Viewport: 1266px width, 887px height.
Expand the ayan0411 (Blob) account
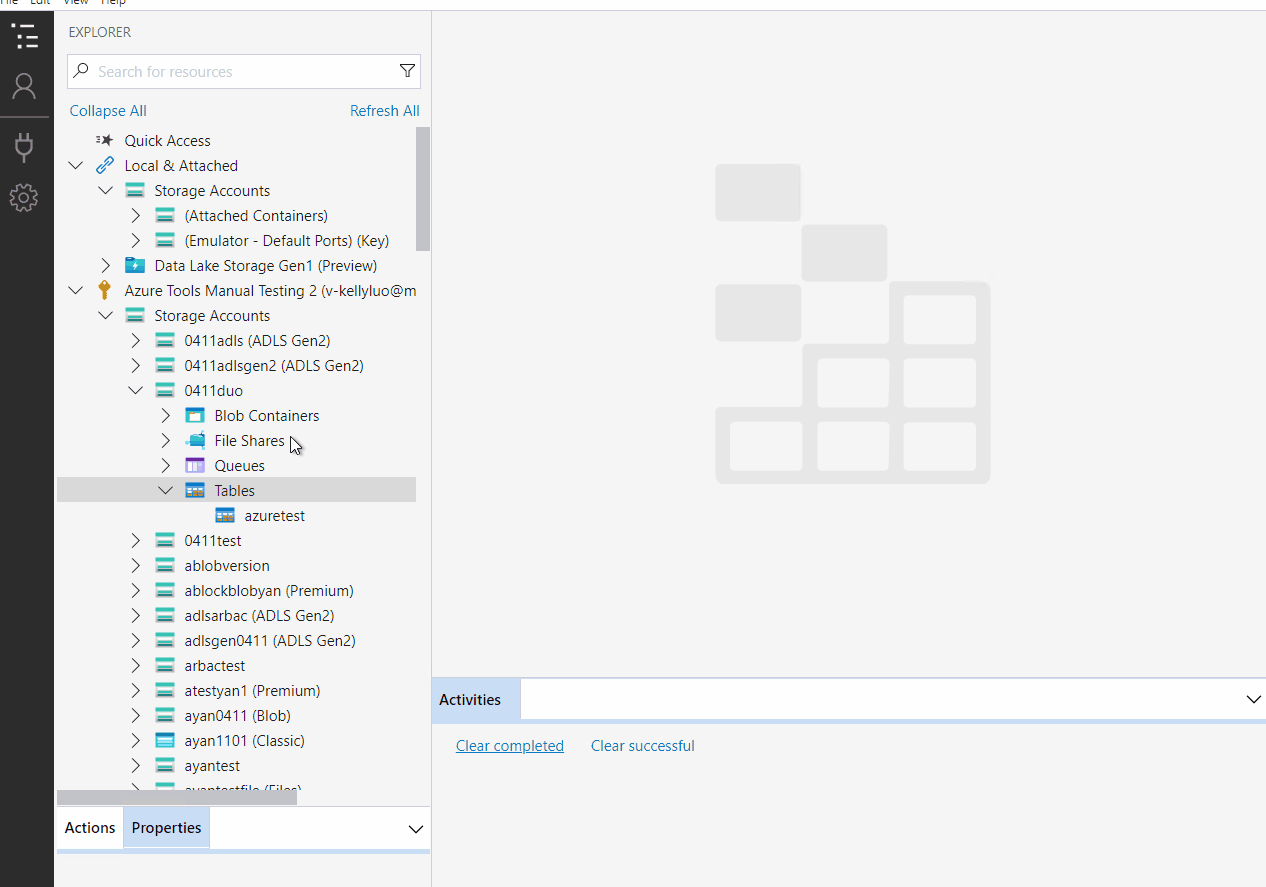coord(136,716)
